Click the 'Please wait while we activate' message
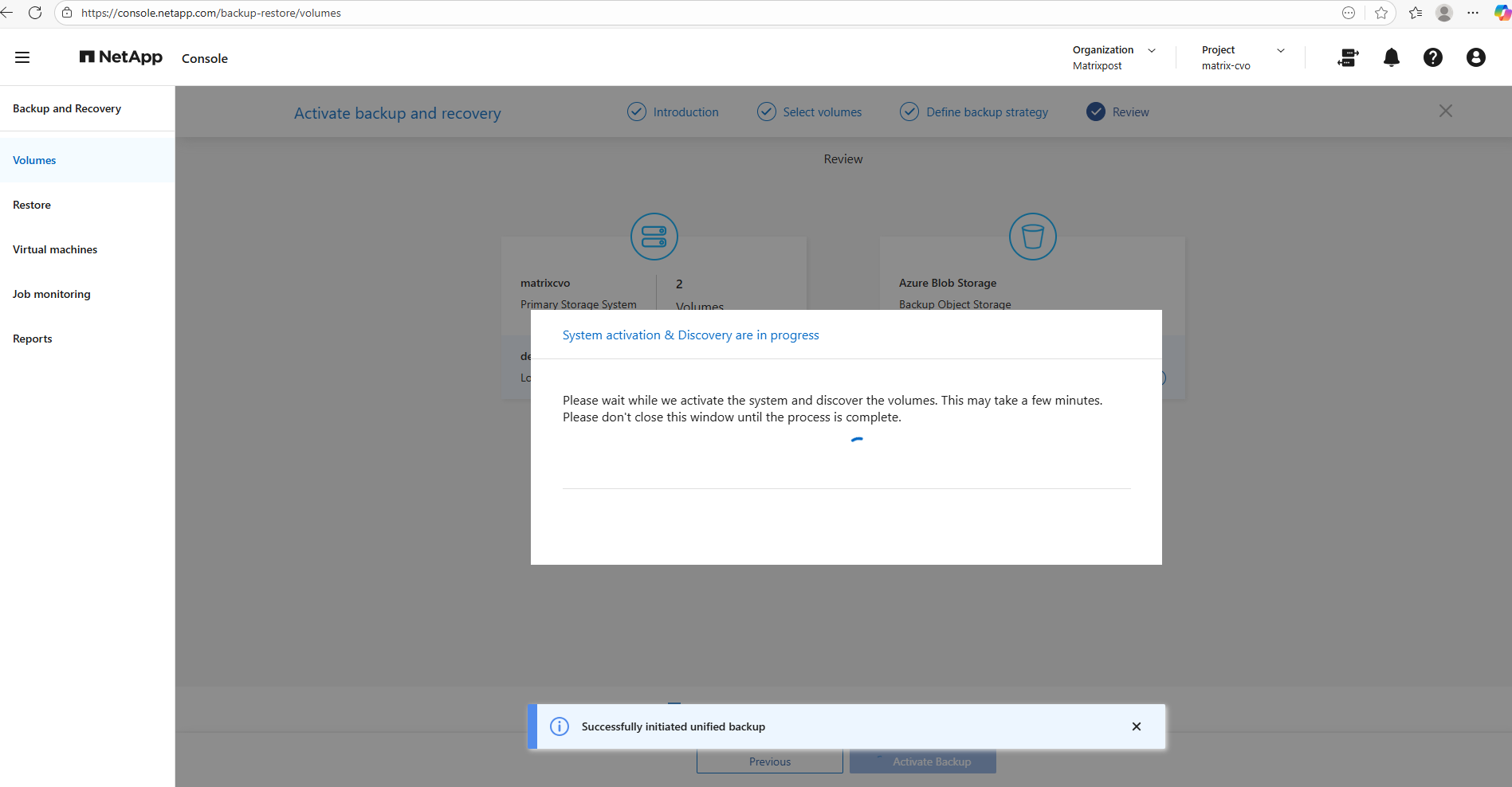This screenshot has height=787, width=1512. tap(833, 409)
